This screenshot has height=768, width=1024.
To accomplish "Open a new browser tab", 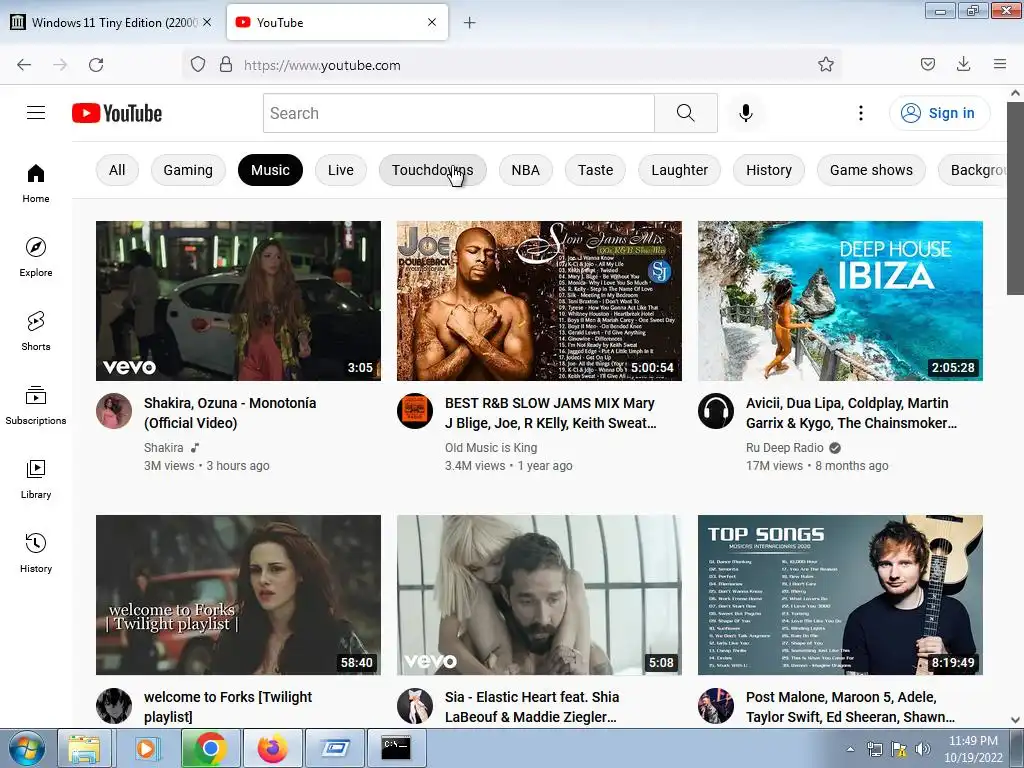I will click(x=470, y=23).
